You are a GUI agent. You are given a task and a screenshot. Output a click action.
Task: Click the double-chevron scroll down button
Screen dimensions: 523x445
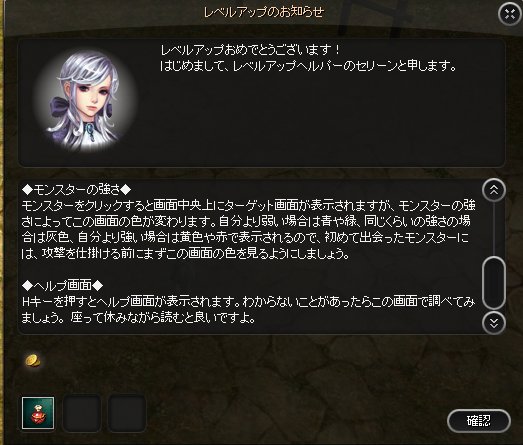[x=494, y=323]
